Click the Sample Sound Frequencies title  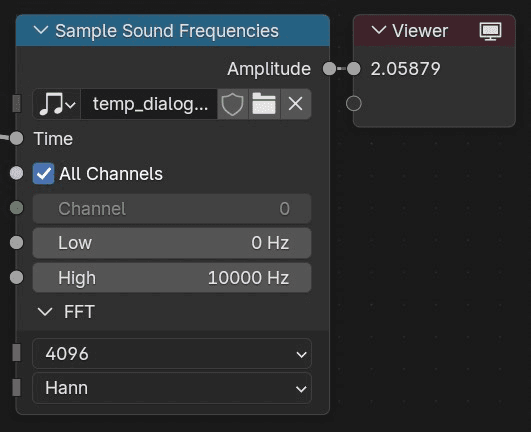tap(167, 31)
